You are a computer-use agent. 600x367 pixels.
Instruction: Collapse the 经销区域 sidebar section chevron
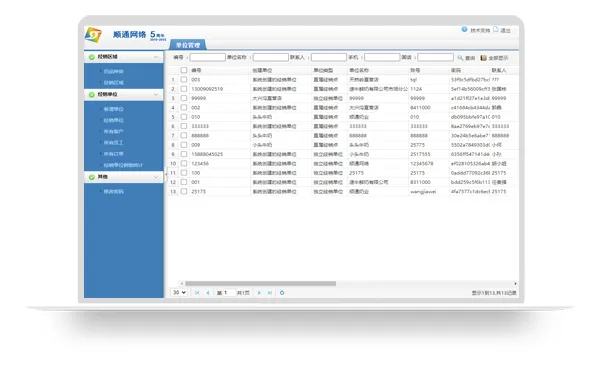[x=156, y=57]
